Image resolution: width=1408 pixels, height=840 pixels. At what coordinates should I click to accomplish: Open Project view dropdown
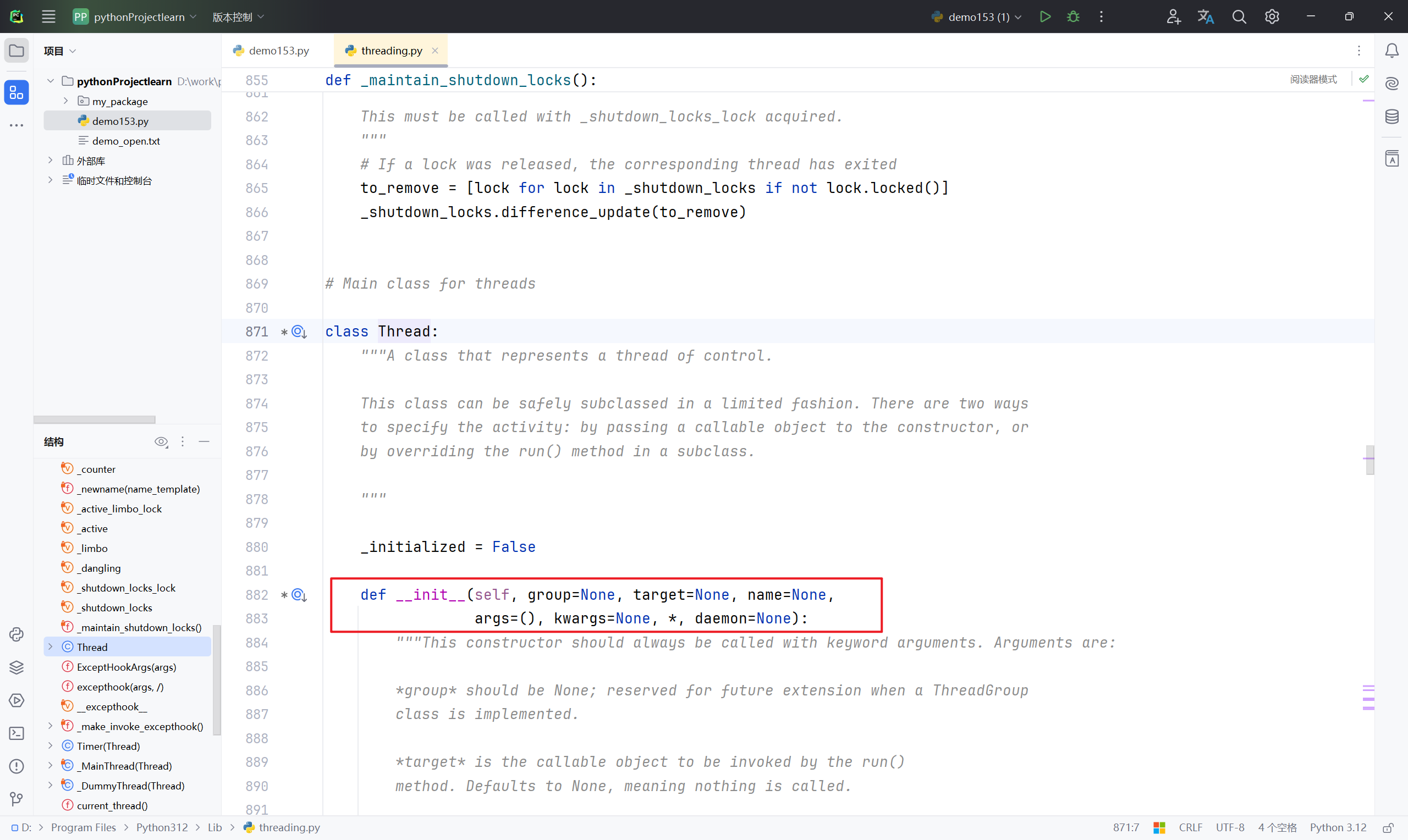[x=59, y=51]
